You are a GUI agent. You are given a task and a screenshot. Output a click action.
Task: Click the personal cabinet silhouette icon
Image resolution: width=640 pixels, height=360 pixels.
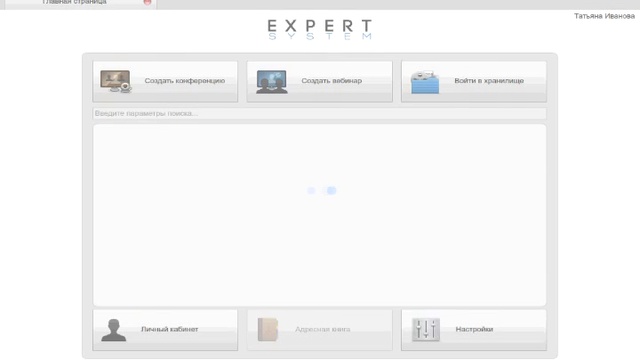(x=113, y=330)
